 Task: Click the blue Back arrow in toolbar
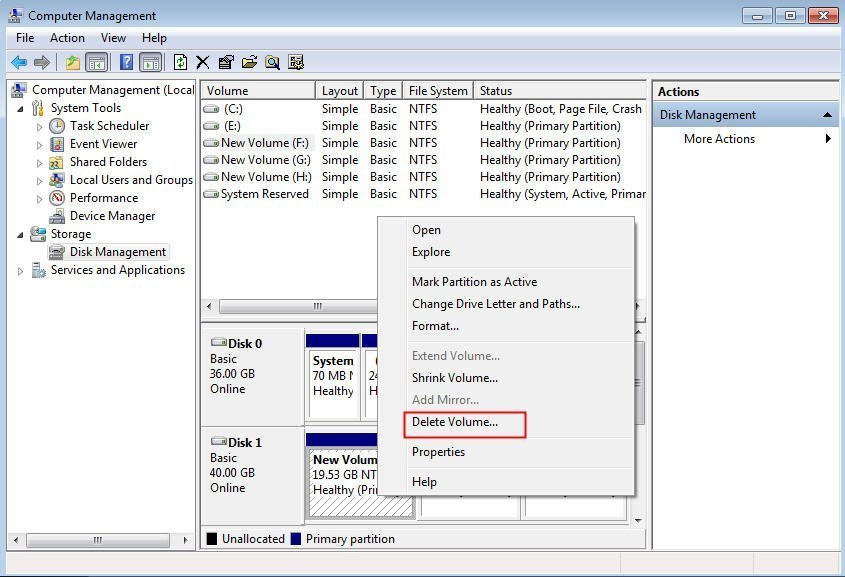[19, 62]
